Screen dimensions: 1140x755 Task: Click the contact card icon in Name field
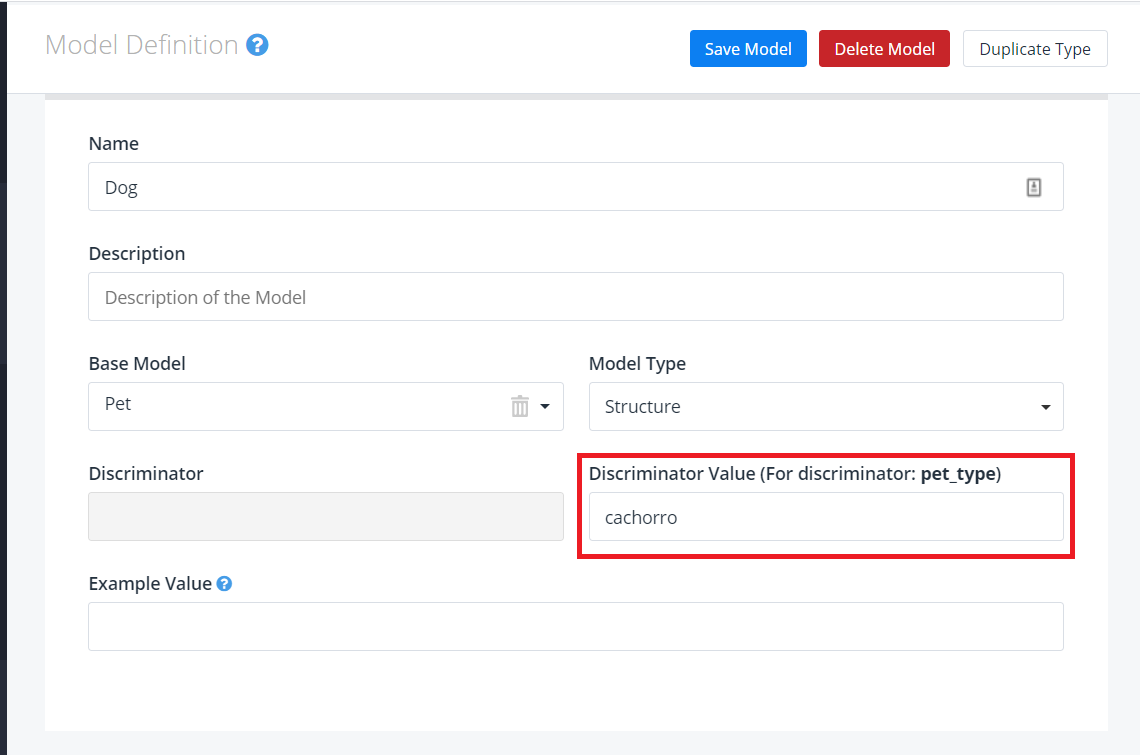coord(1033,187)
